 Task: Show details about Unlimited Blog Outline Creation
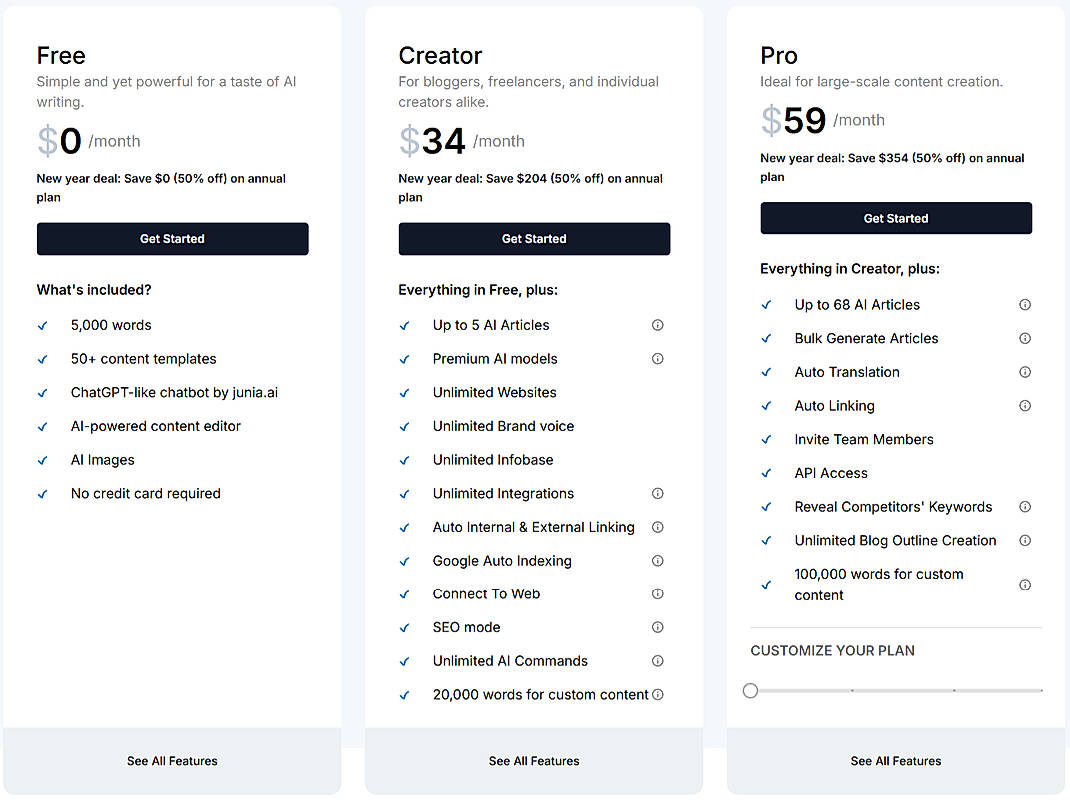pyautogui.click(x=1024, y=540)
